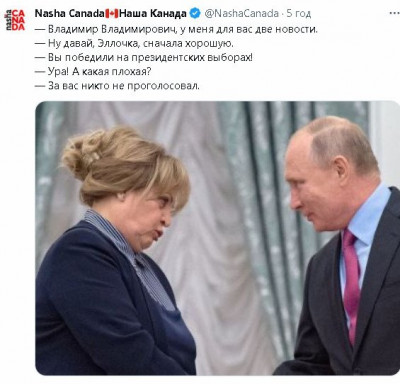The height and width of the screenshot is (384, 400).
Task: Open the attached tweet photo
Action: point(217,238)
